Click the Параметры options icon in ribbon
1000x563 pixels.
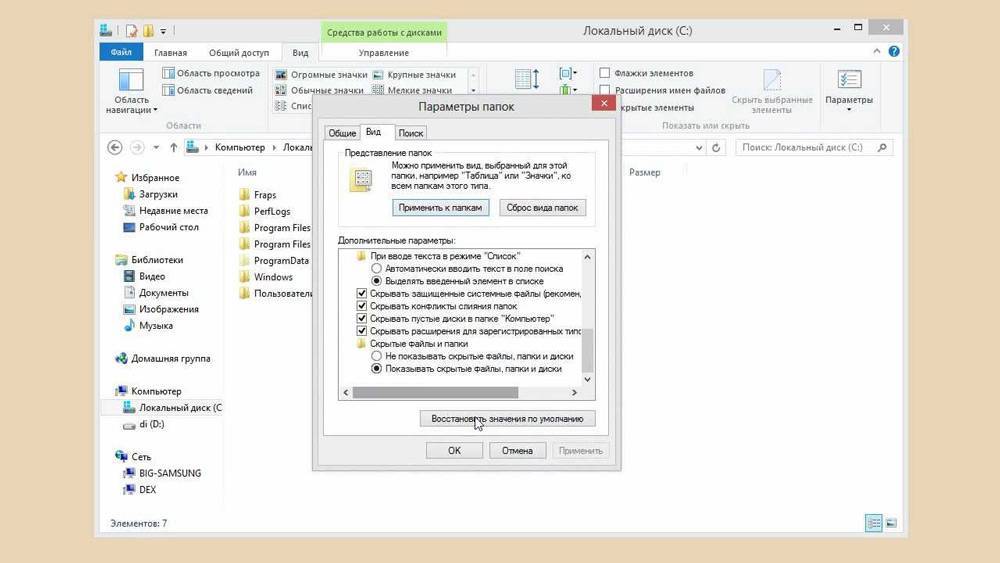[x=849, y=81]
